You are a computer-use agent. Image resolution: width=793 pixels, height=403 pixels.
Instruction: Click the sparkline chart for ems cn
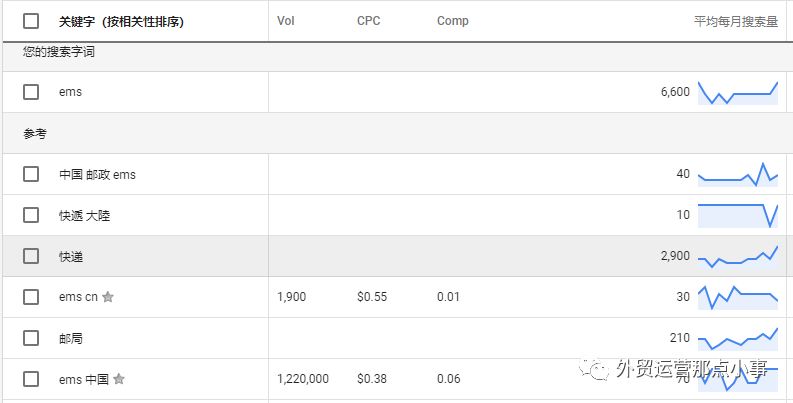pos(738,297)
